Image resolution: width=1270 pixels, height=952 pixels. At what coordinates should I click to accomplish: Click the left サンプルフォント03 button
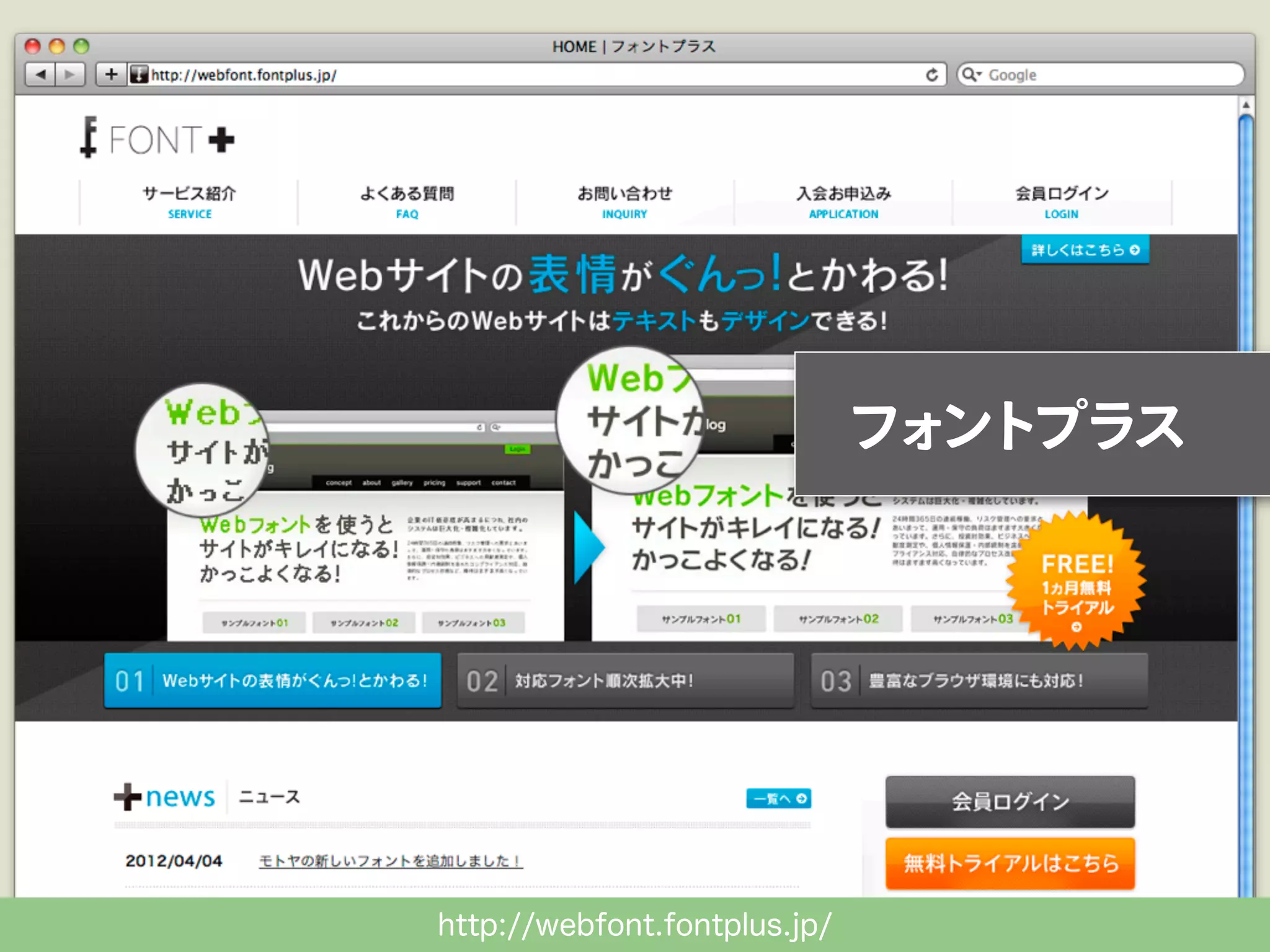point(473,623)
